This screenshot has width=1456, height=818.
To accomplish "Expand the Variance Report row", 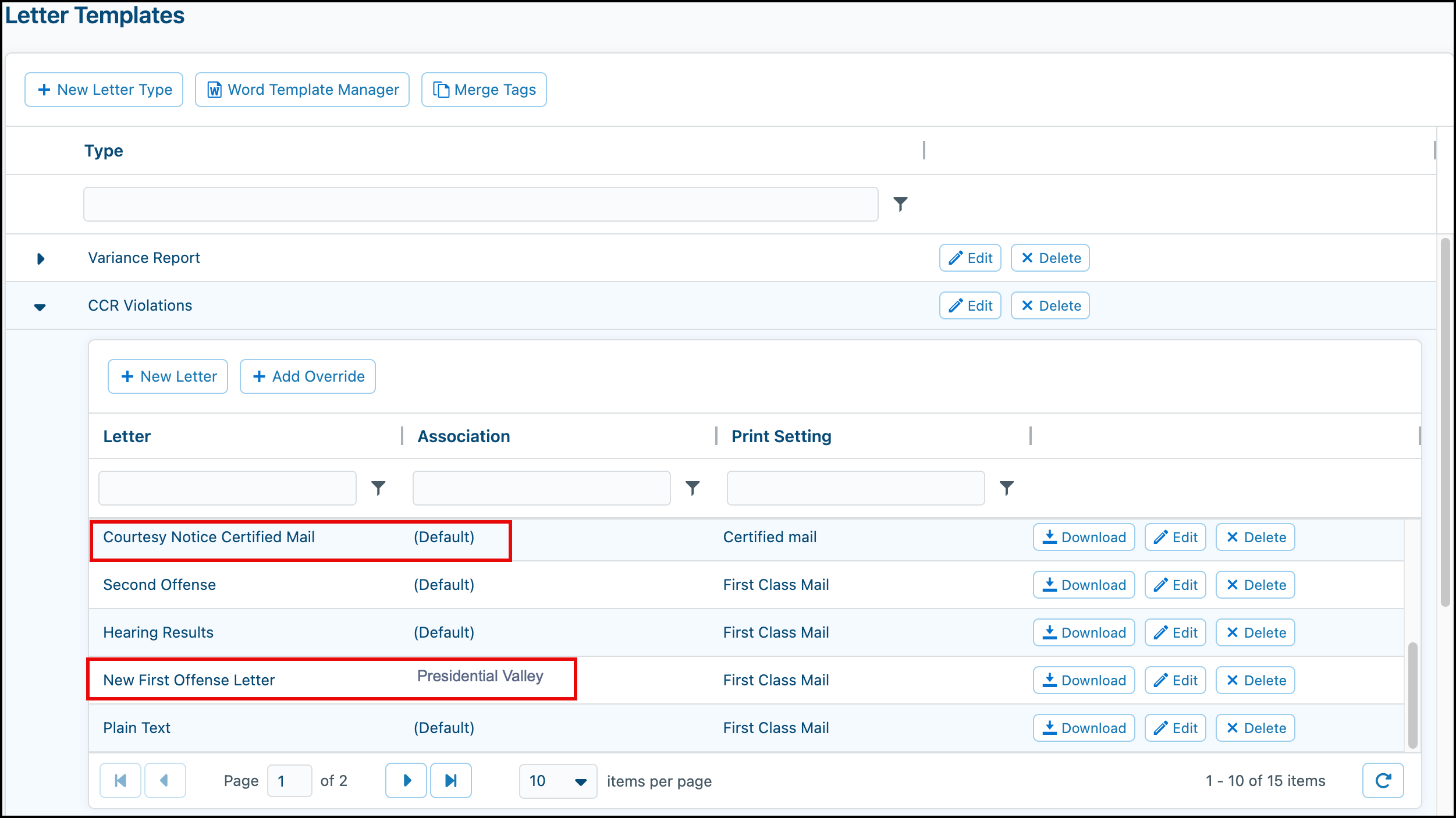I will pyautogui.click(x=40, y=258).
